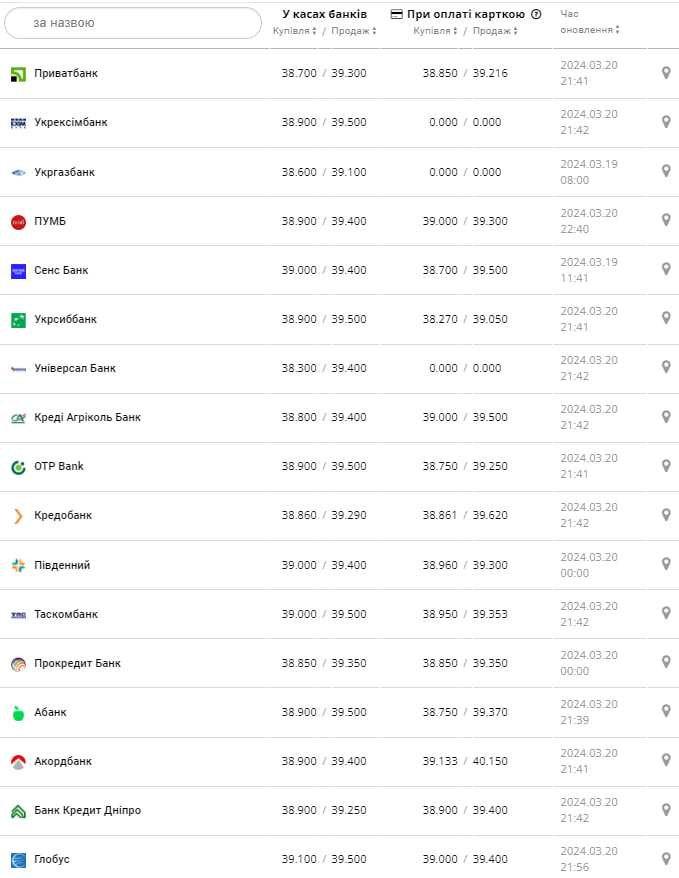The image size is (679, 878).
Task: Click the green Укрсиббанк logo
Action: (x=18, y=320)
